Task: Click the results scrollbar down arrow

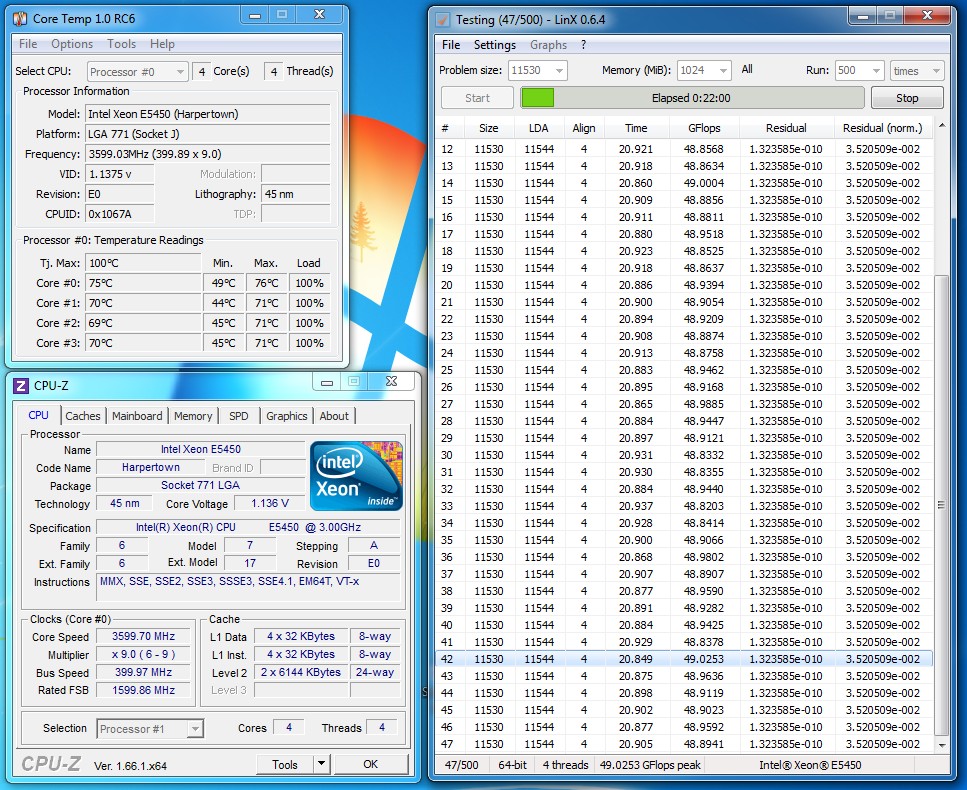Action: coord(941,745)
